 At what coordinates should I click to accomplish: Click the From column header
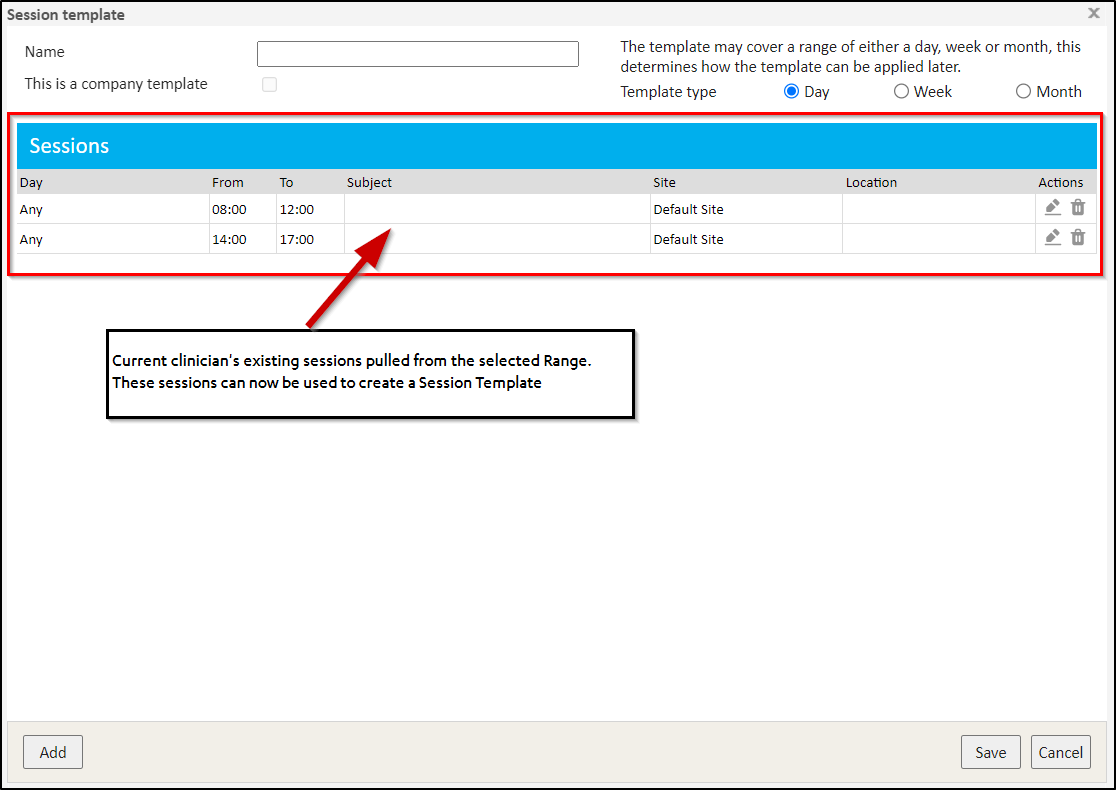(228, 183)
